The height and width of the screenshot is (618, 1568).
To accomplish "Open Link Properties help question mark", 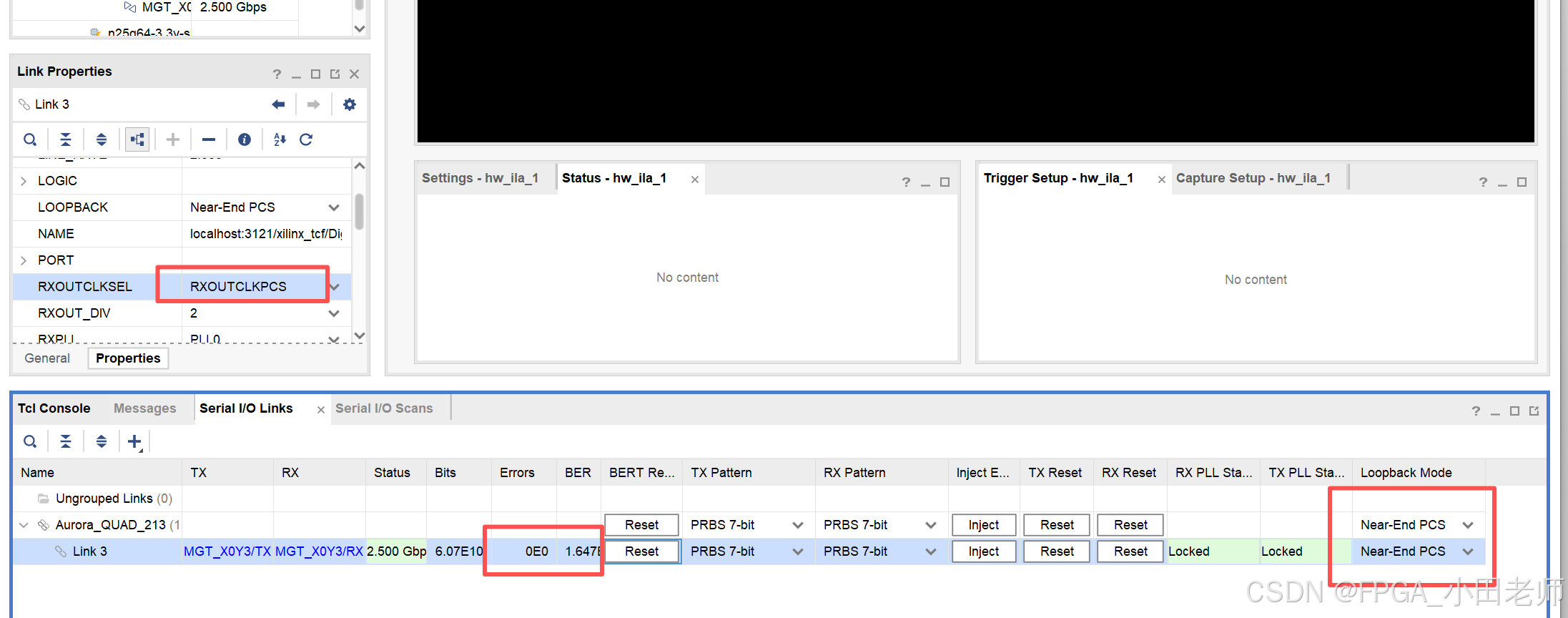I will pyautogui.click(x=277, y=74).
